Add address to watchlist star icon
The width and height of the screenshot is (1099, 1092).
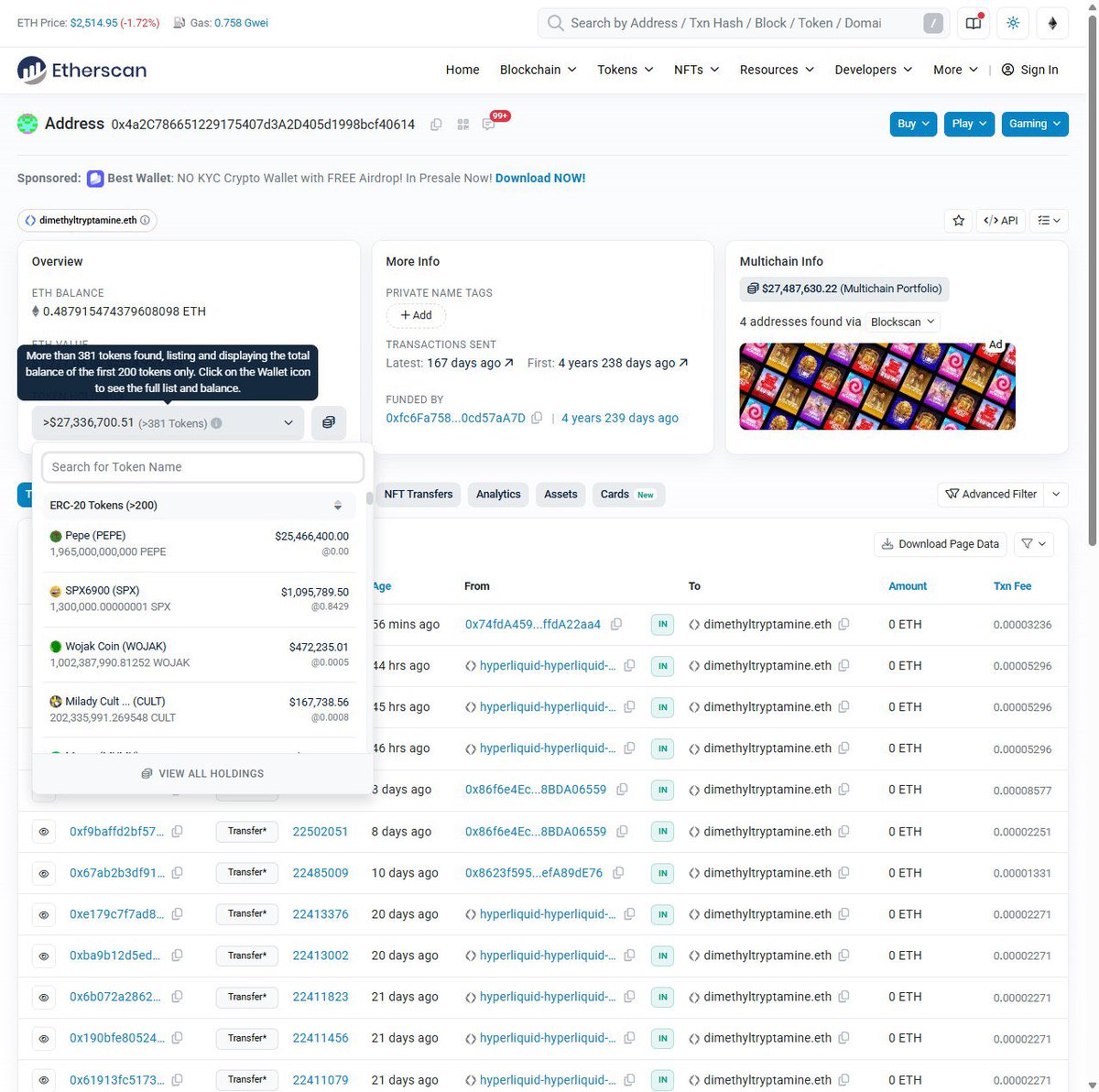tap(959, 221)
